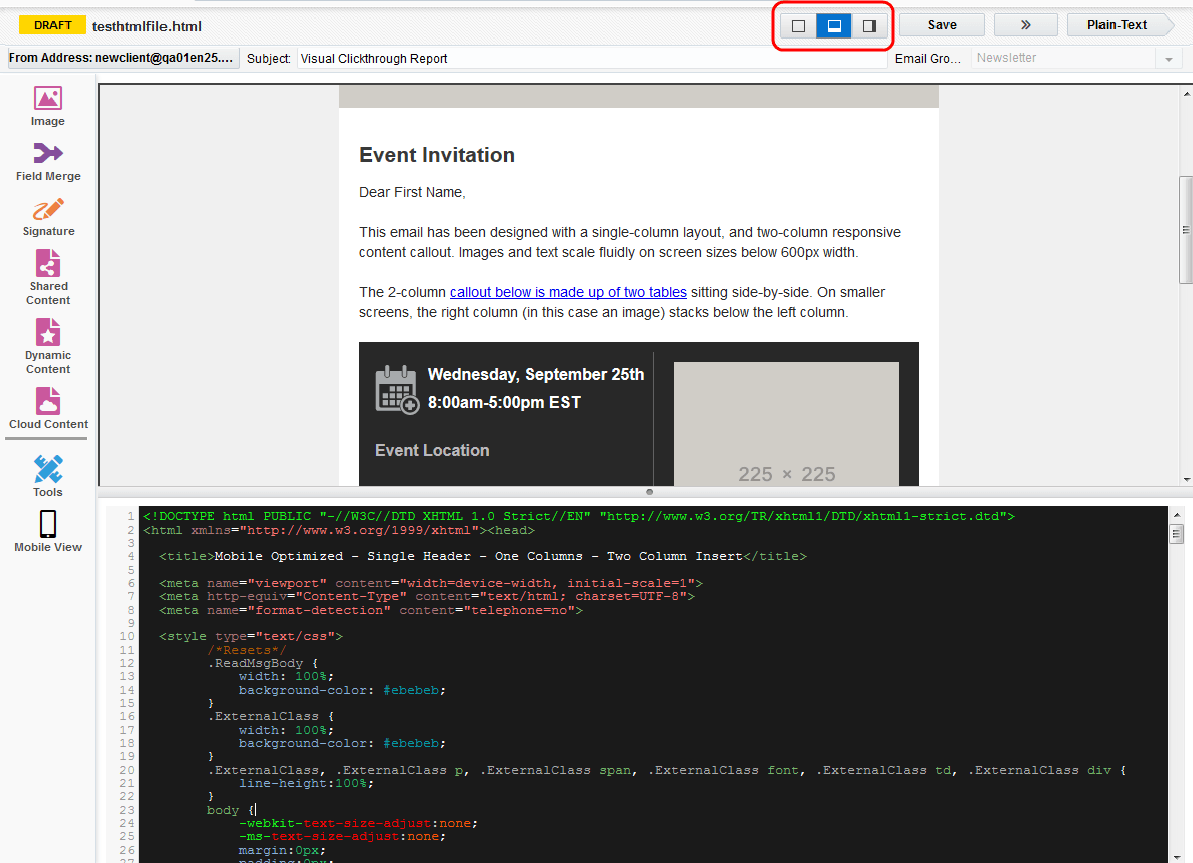Open the From Address selector
Screen dimensions: 1193x863
(x=120, y=58)
